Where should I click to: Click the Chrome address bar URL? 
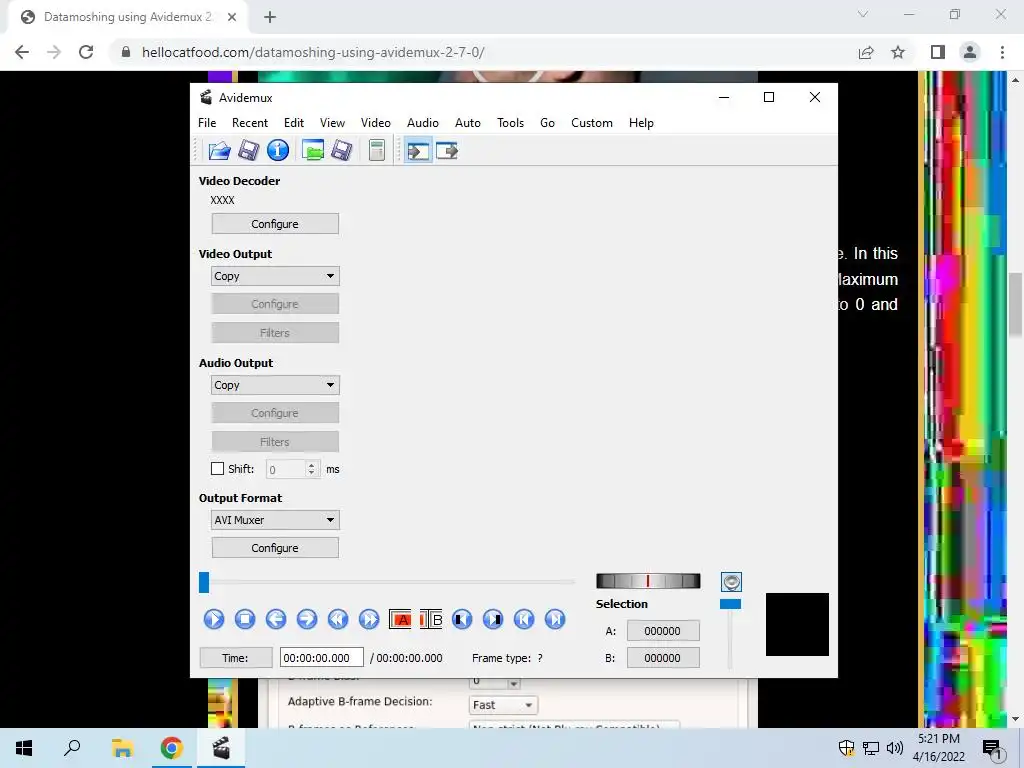[313, 52]
